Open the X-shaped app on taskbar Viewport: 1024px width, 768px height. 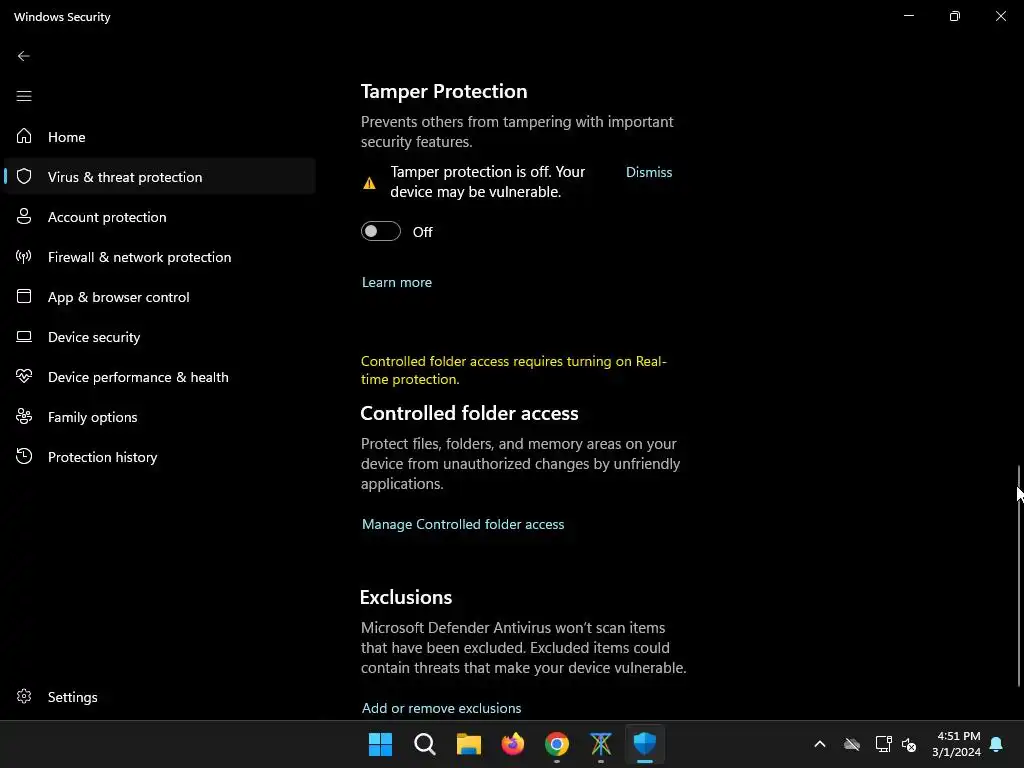pyautogui.click(x=601, y=744)
